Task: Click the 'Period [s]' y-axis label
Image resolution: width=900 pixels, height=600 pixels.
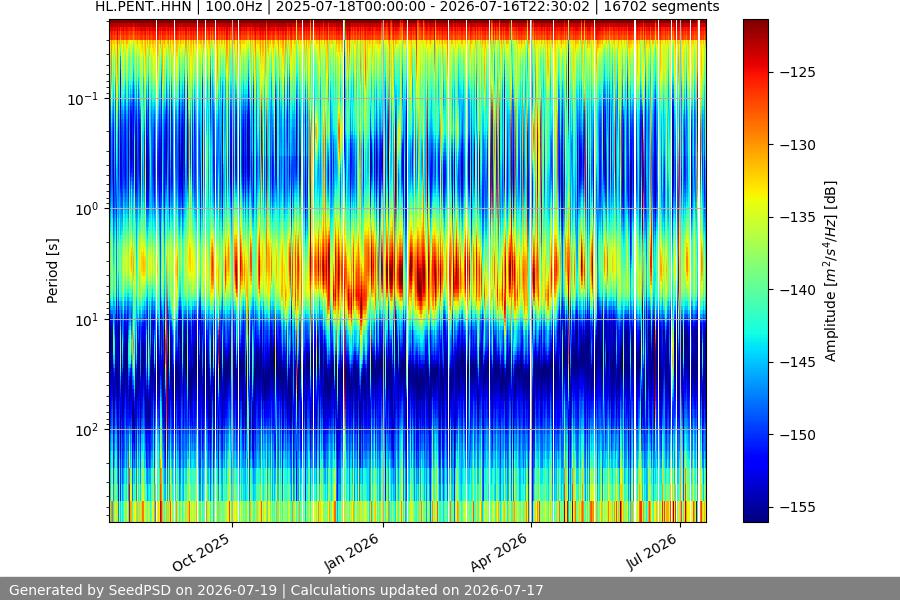Action: 52,271
